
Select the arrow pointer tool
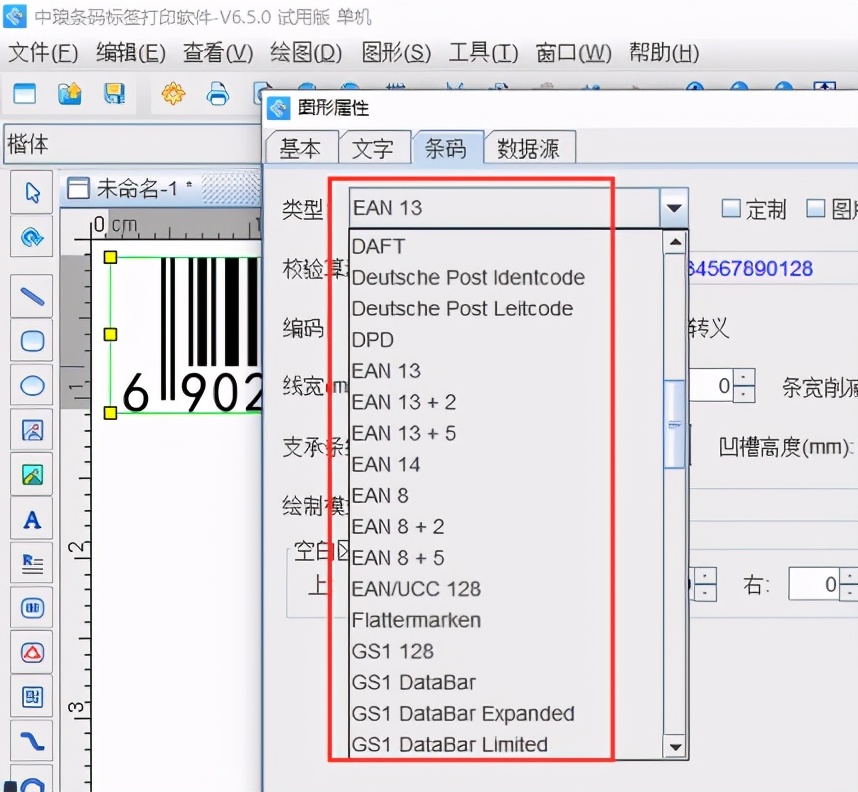pos(32,192)
